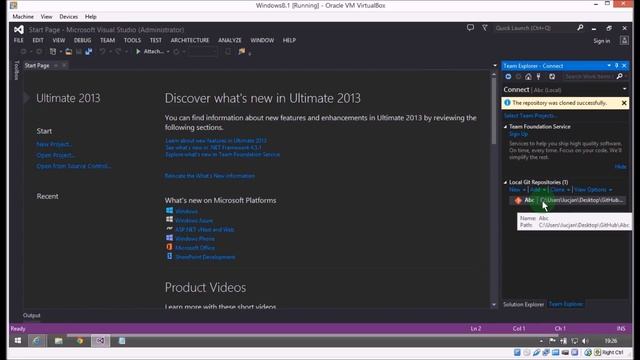Click the Undo toolbar icon
The width and height of the screenshot is (640, 360).
[102, 51]
